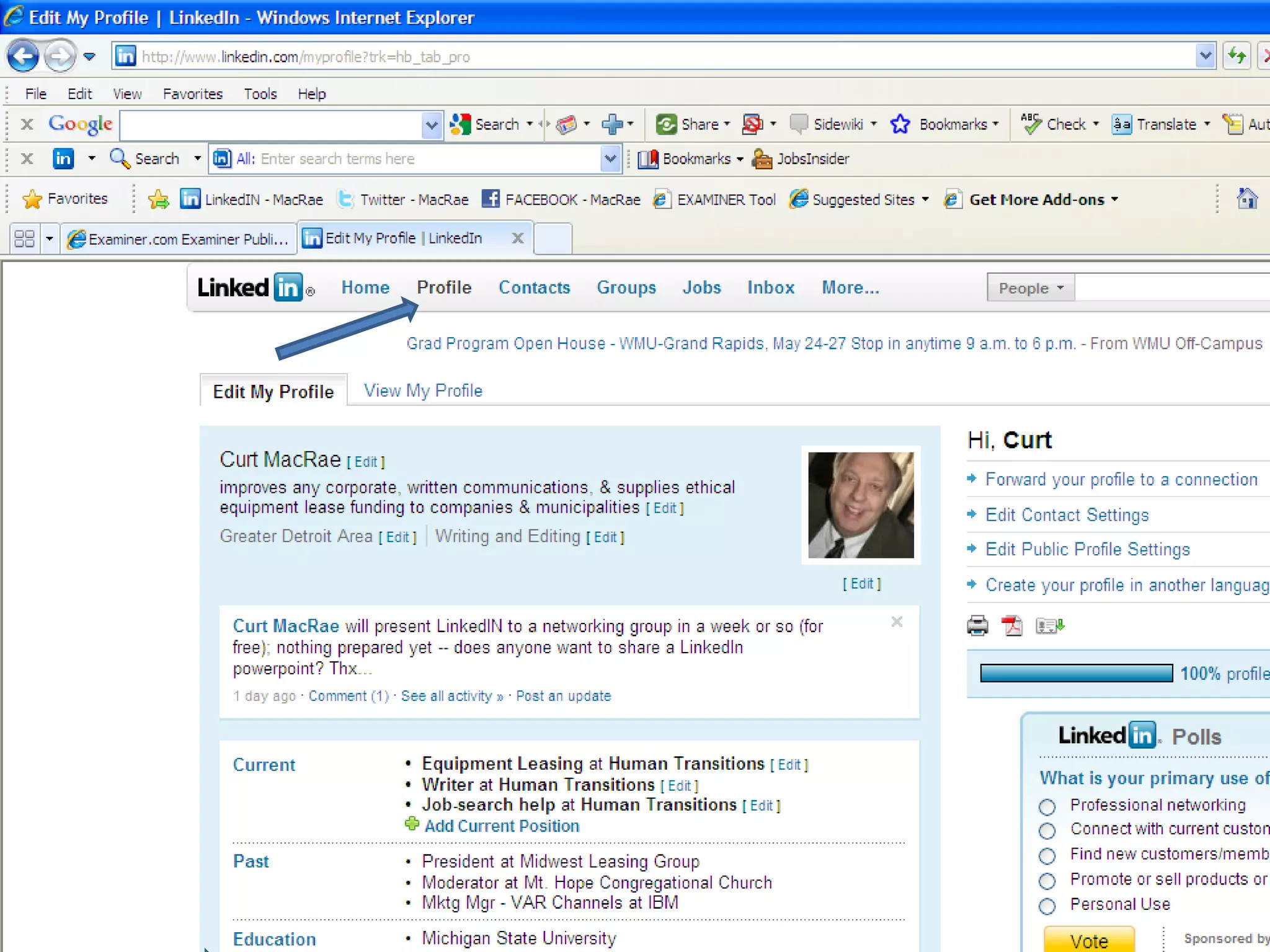Click Add Current Position link

click(x=502, y=826)
